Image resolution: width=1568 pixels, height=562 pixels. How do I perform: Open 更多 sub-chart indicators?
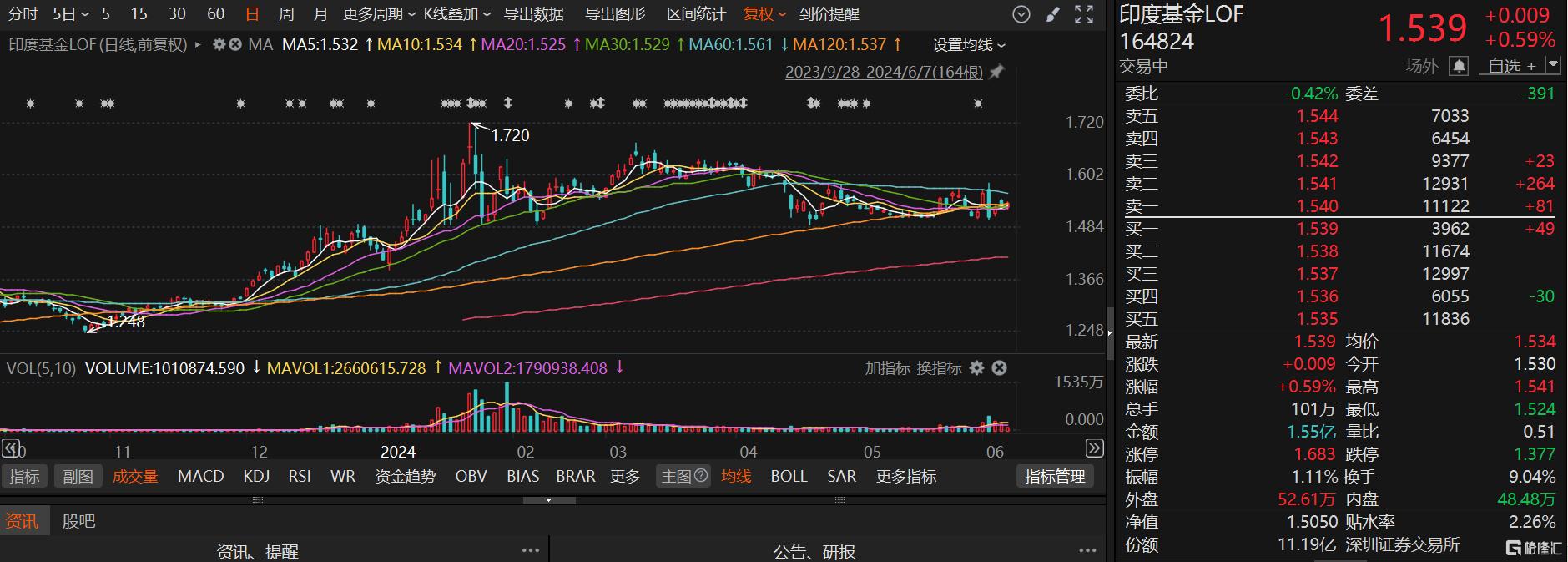[625, 476]
